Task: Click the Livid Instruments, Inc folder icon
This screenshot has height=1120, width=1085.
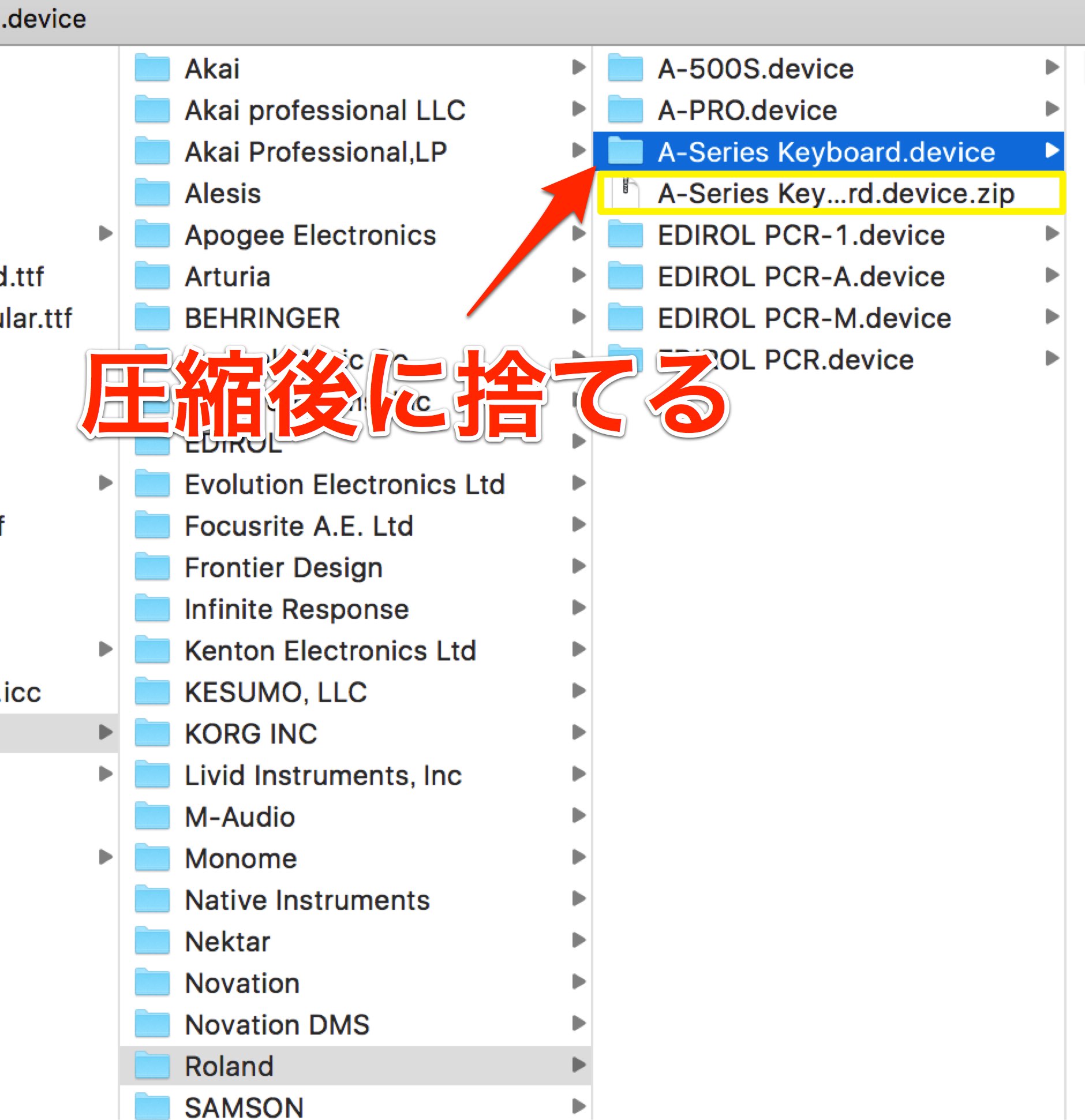Action: (x=152, y=775)
